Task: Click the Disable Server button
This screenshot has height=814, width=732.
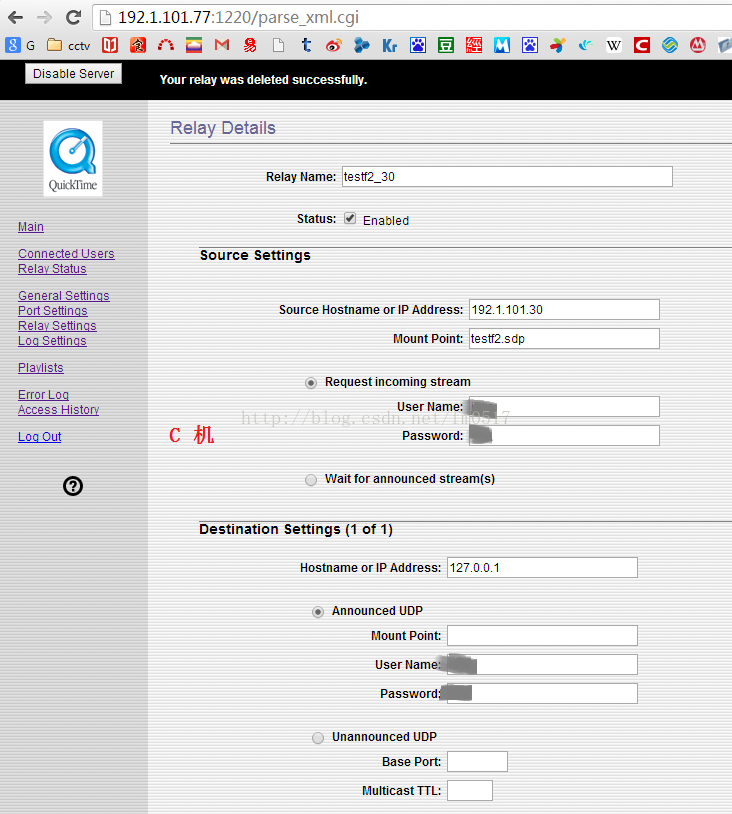Action: click(73, 74)
